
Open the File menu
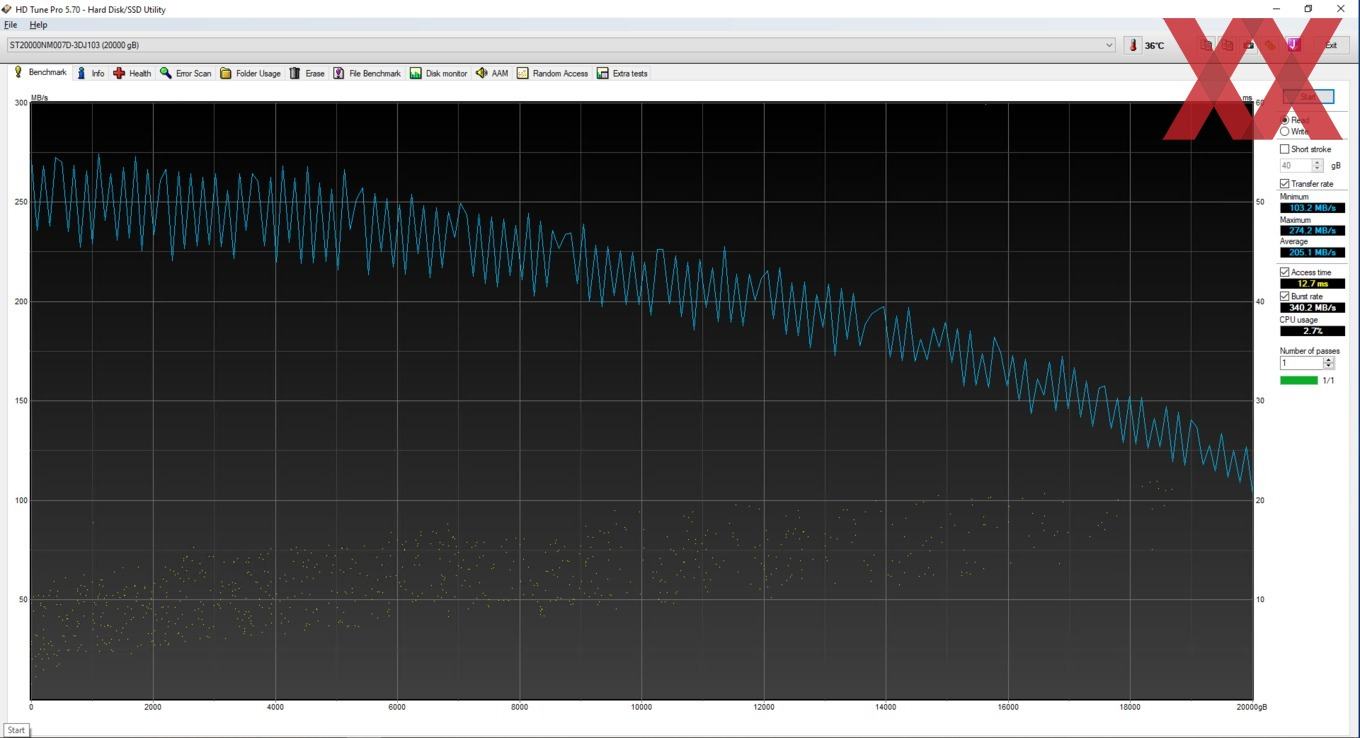pyautogui.click(x=11, y=25)
